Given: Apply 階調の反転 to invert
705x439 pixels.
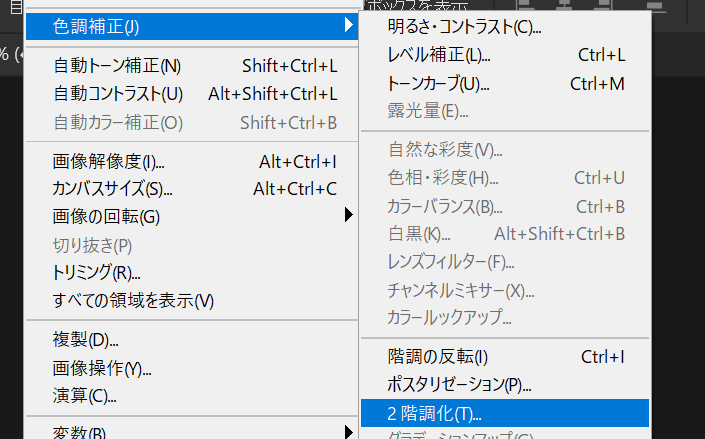Looking at the screenshot, I should (437, 357).
